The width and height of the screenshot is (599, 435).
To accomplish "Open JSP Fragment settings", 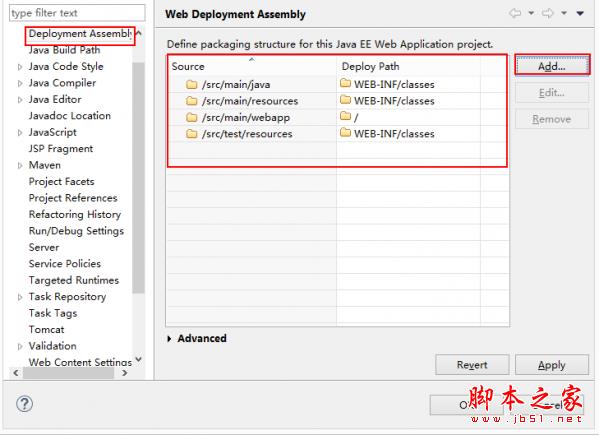I will [61, 149].
